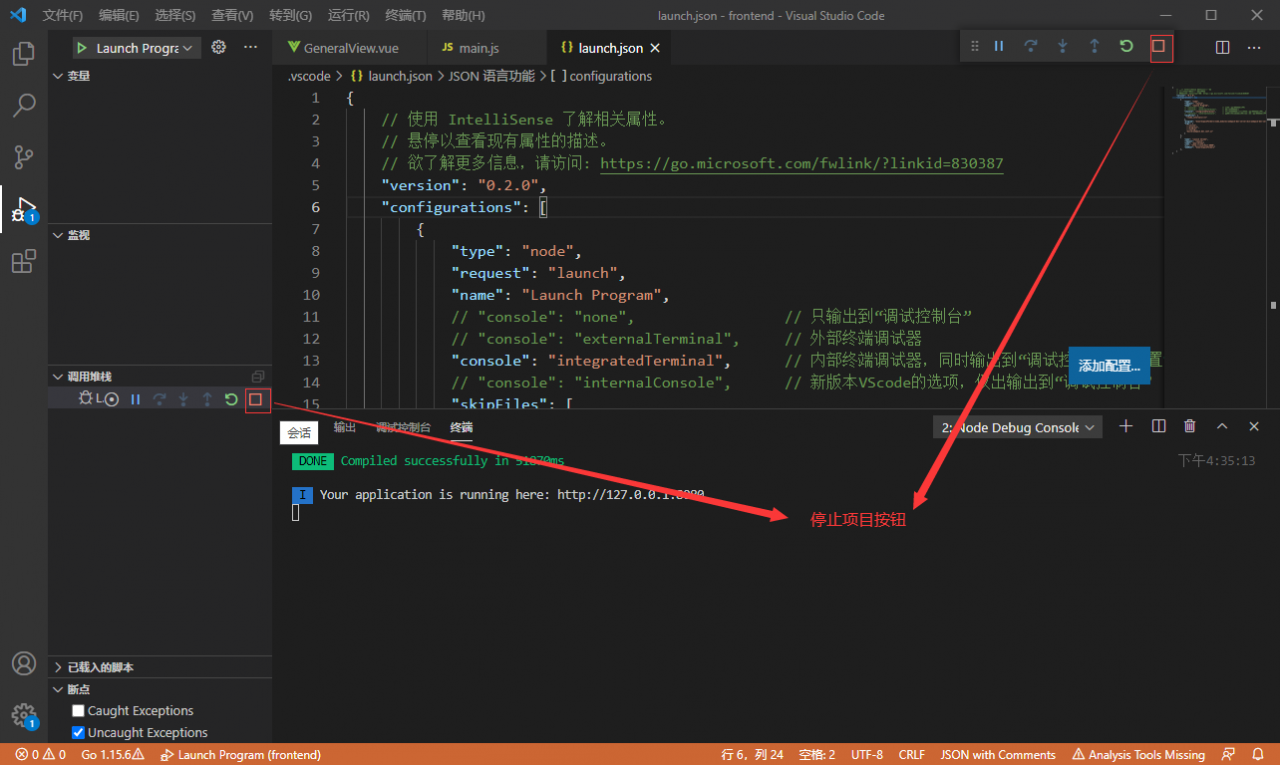Viewport: 1280px width, 765px height.
Task: Click Go 1.15.6 in status bar
Action: [x=113, y=755]
